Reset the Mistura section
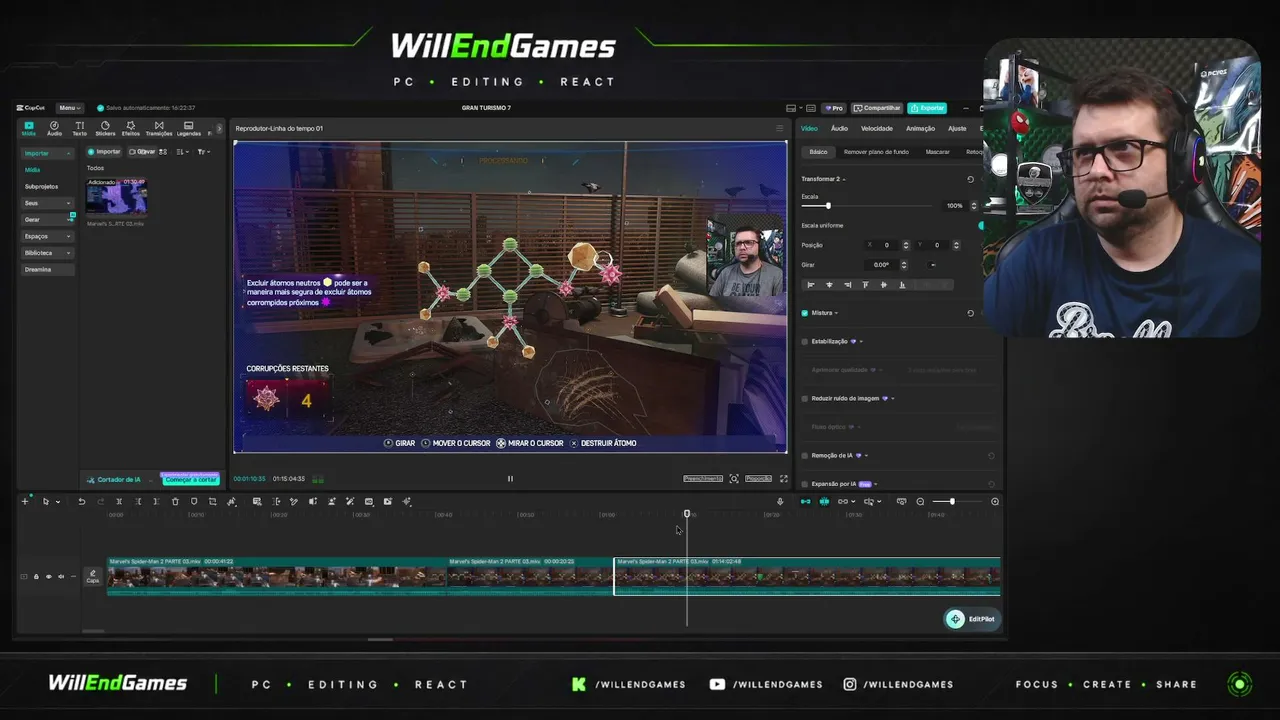 pos(970,313)
